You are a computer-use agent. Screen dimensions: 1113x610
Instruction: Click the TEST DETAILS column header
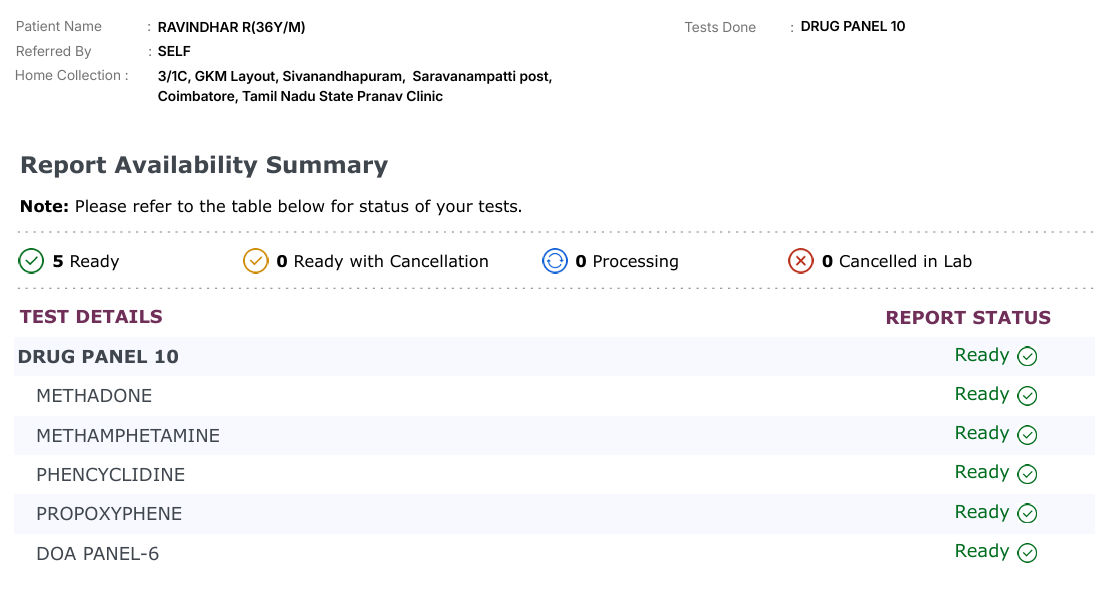(x=91, y=317)
